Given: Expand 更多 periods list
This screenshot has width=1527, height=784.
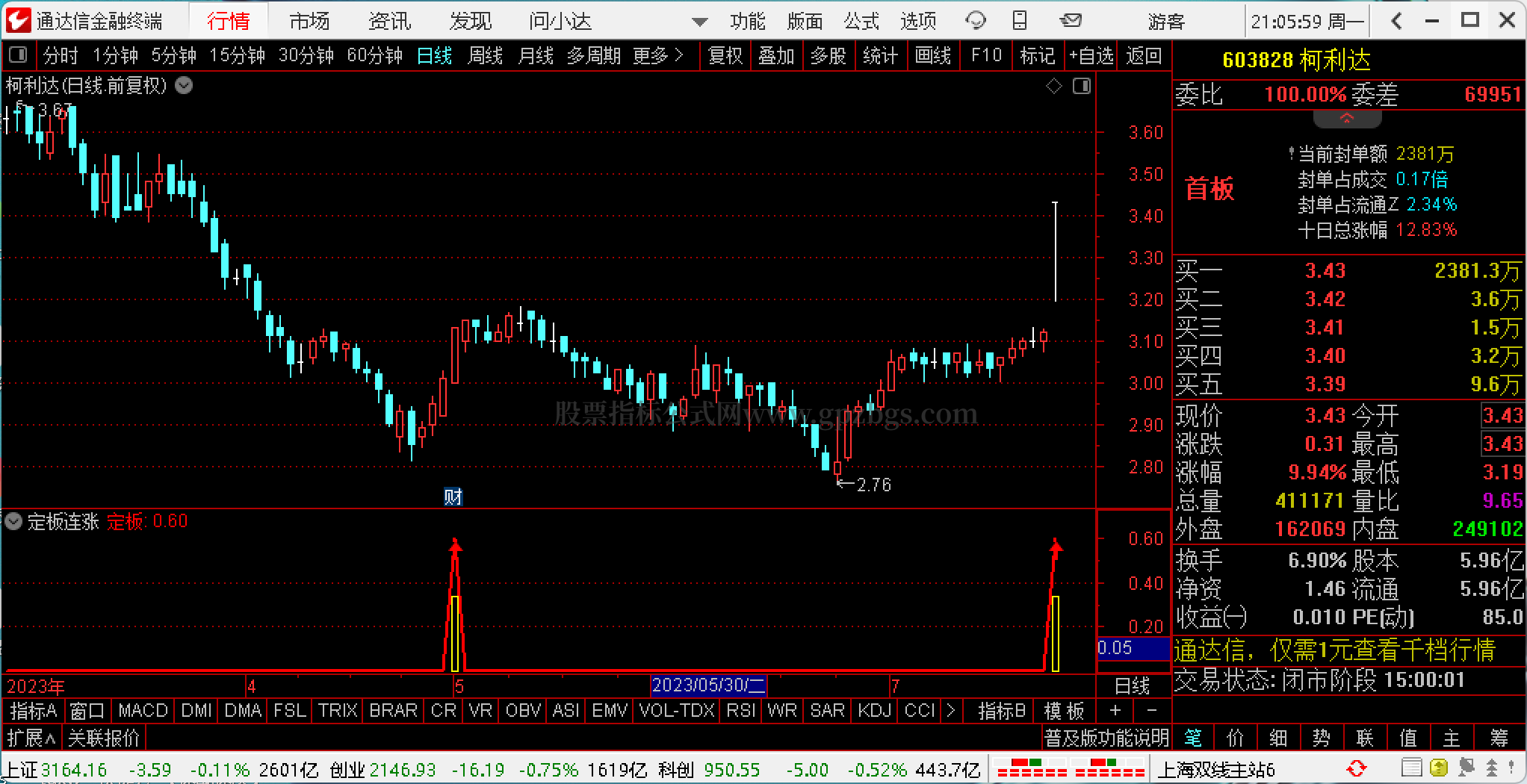Looking at the screenshot, I should [658, 55].
